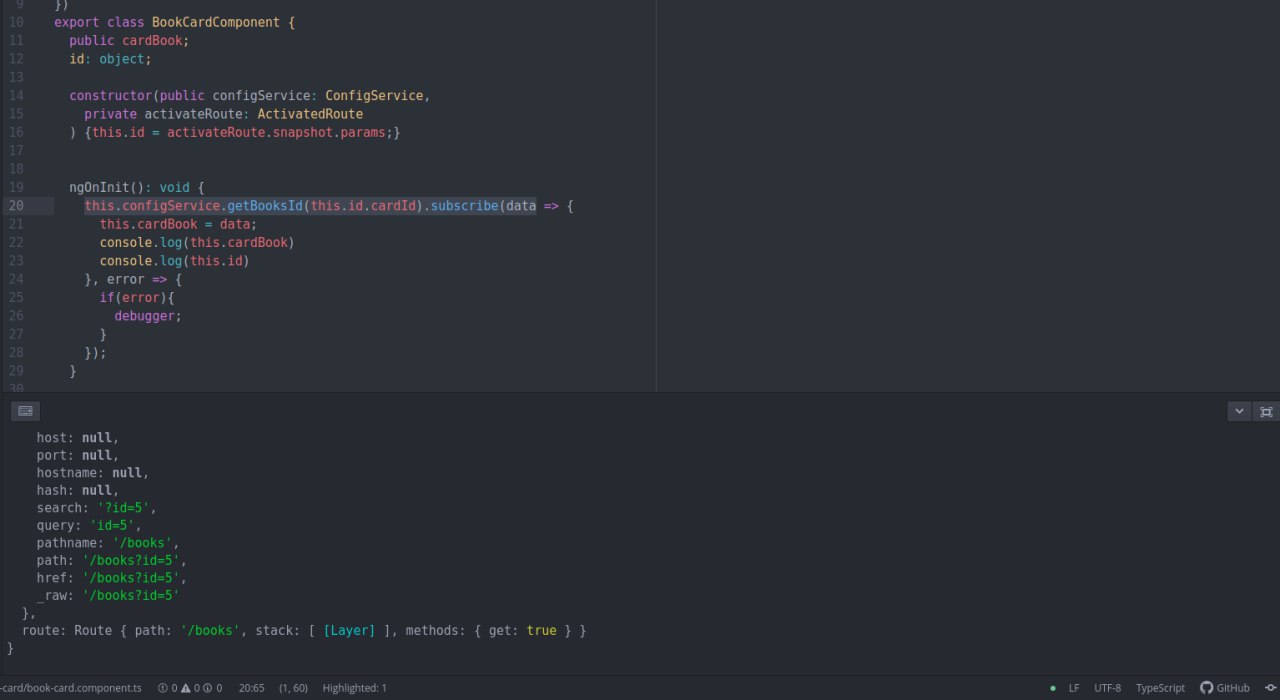Click the pathname: '/books' terminal line
The width and height of the screenshot is (1280, 700).
click(108, 543)
